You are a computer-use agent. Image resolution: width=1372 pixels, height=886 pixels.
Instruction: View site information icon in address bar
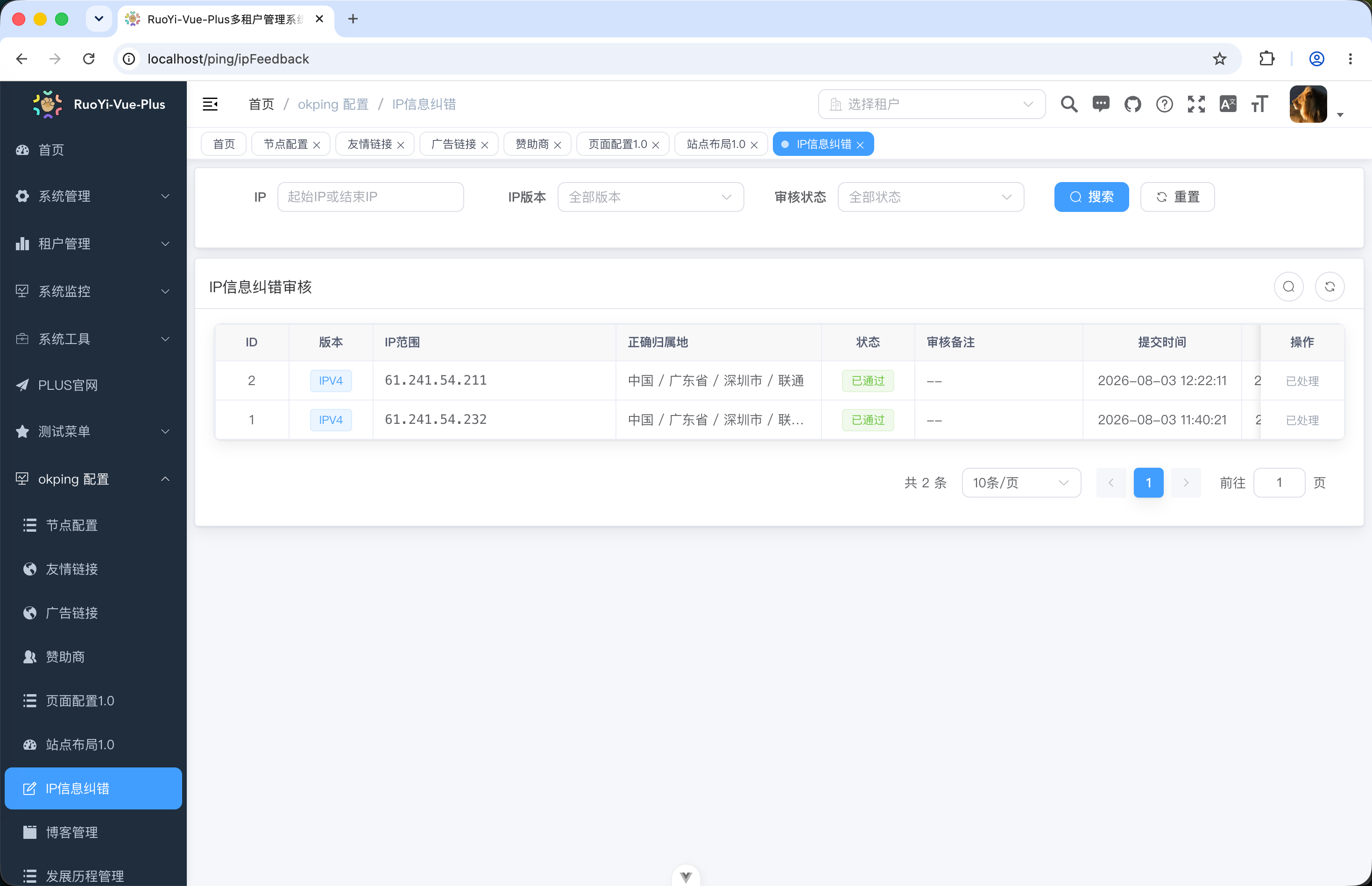point(129,59)
